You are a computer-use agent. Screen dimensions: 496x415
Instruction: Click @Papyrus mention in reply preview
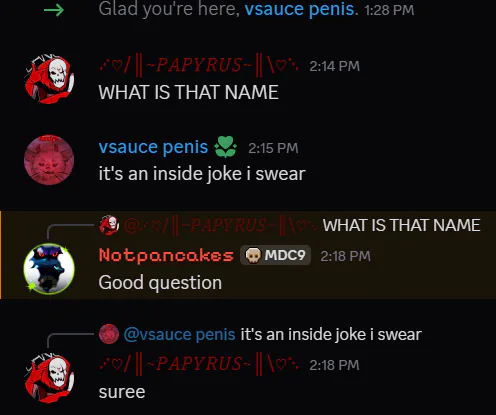point(221,225)
